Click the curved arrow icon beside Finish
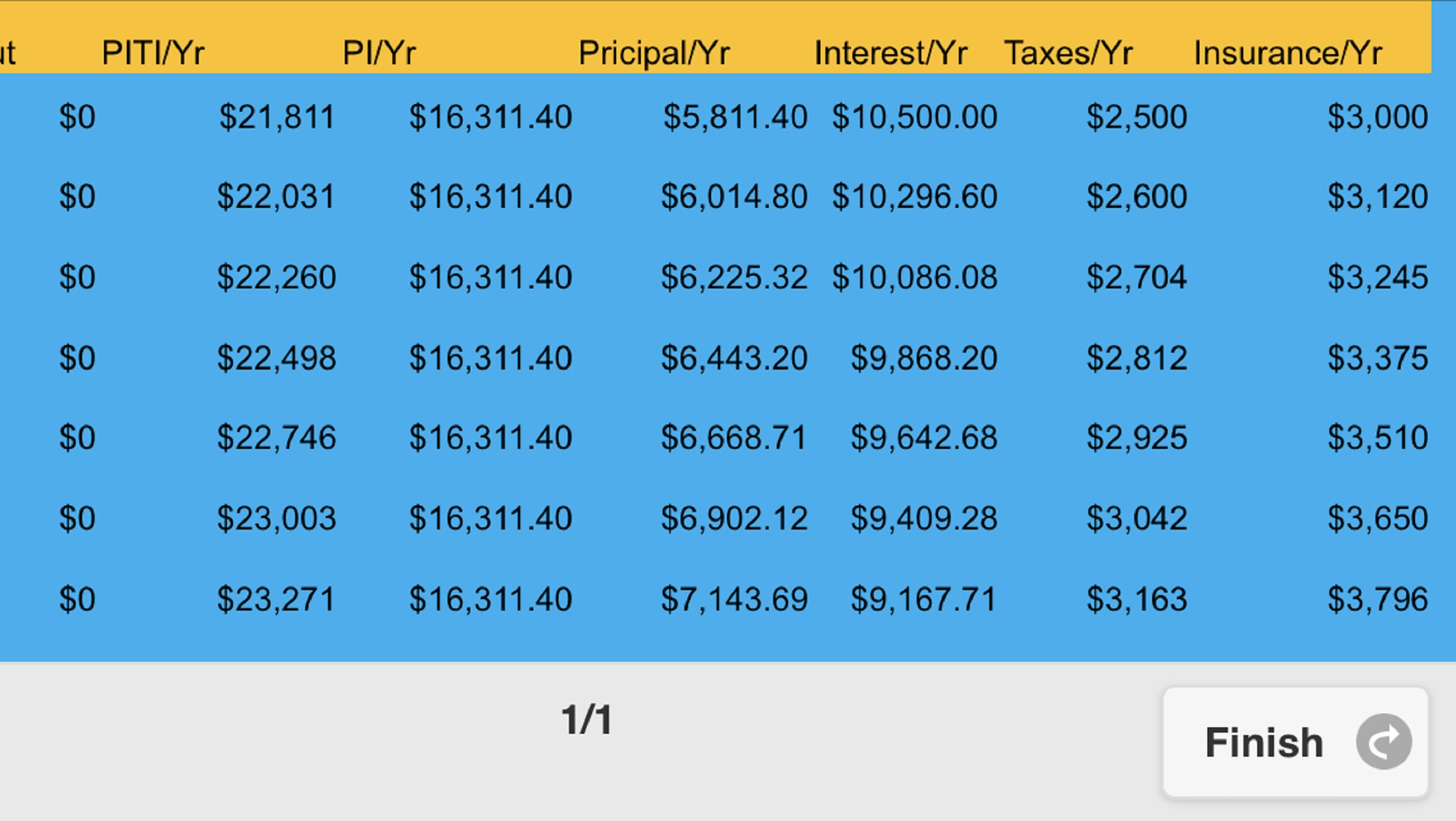The width and height of the screenshot is (1456, 821). coord(1384,742)
